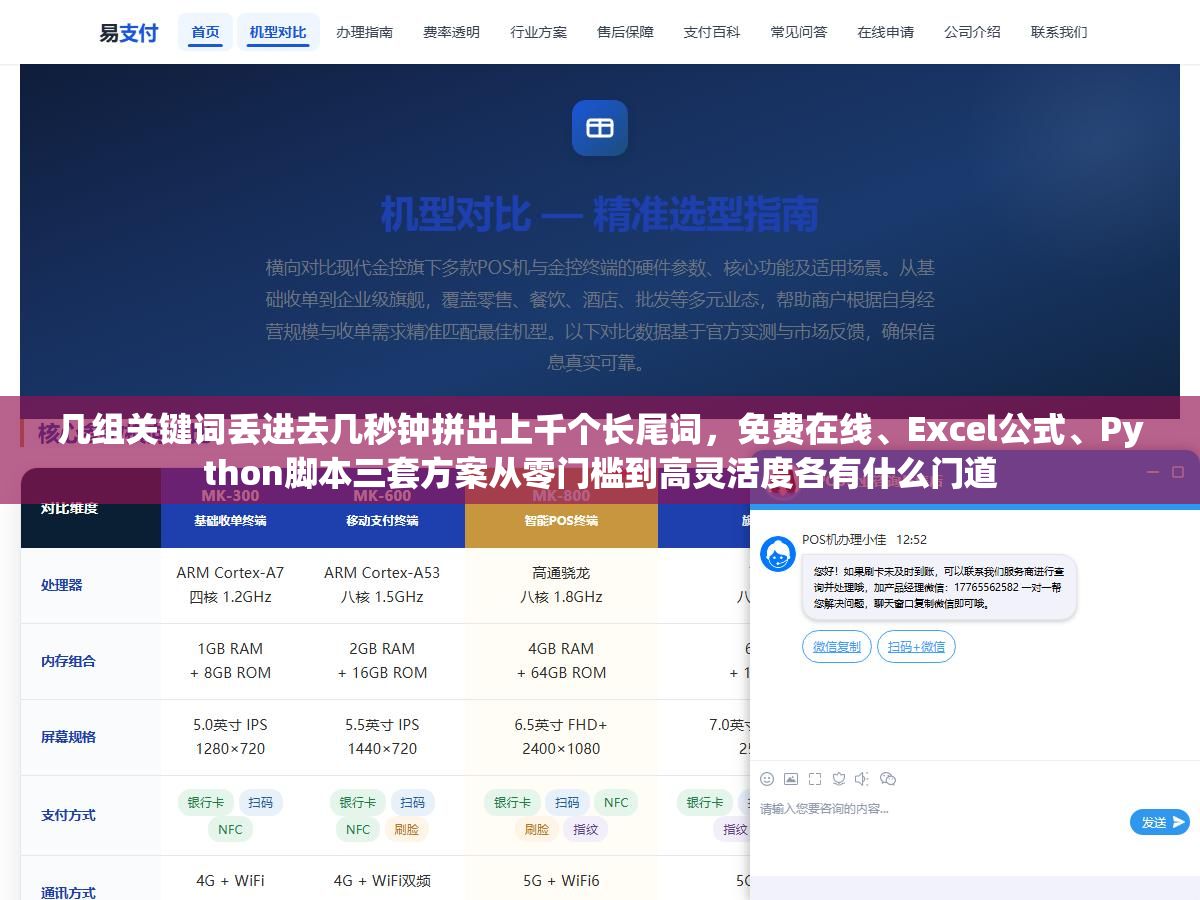Click the 刷脸 tag in MK-800 column
Screen dimensions: 1200x900
pos(537,829)
